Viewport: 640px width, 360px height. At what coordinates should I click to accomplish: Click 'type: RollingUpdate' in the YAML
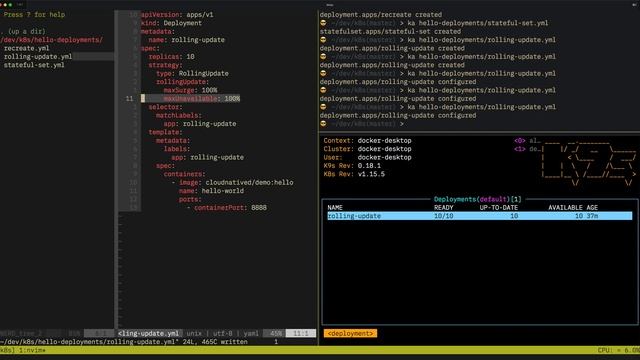click(x=192, y=73)
